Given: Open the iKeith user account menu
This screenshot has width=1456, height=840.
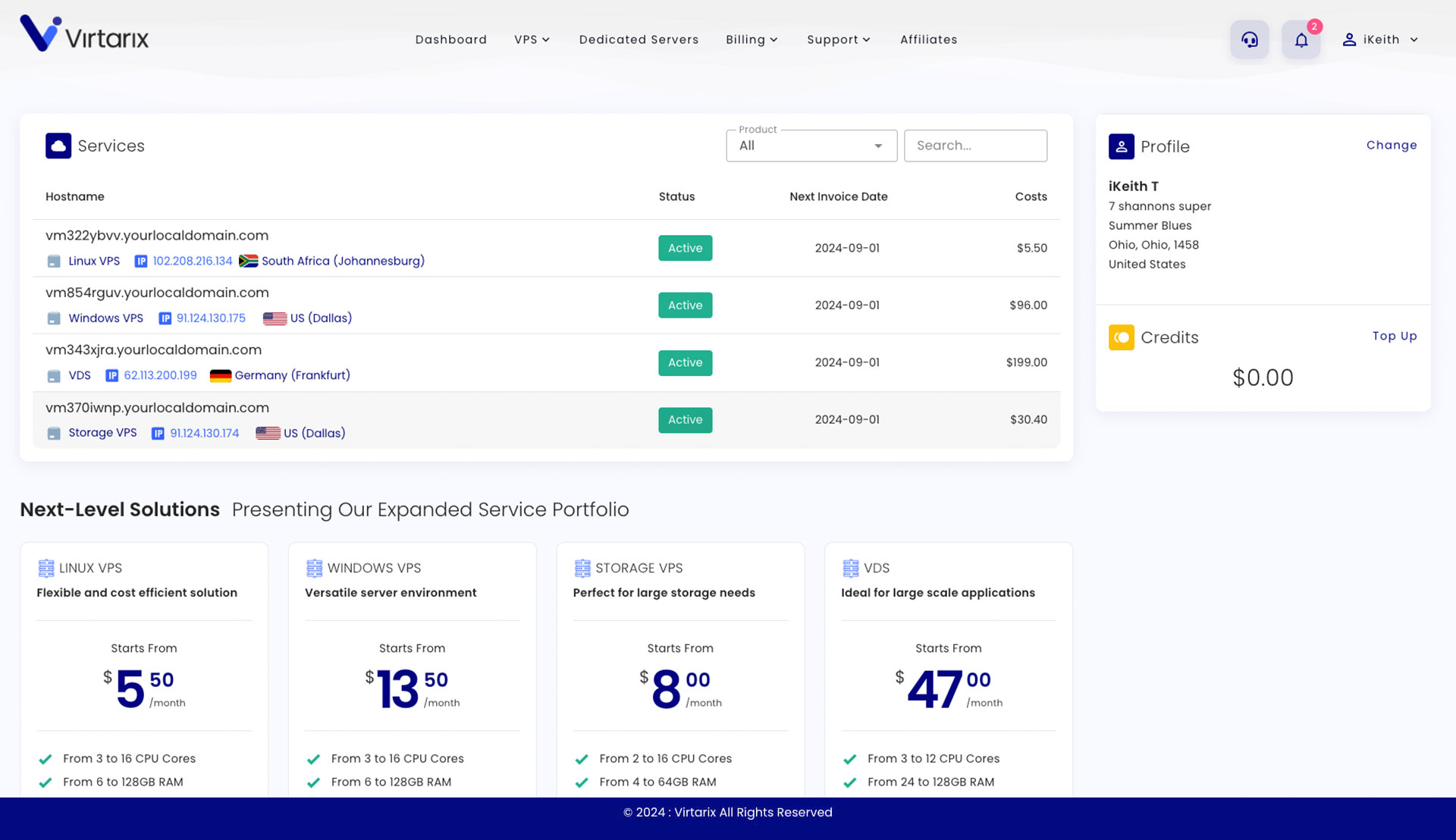Looking at the screenshot, I should (x=1380, y=39).
